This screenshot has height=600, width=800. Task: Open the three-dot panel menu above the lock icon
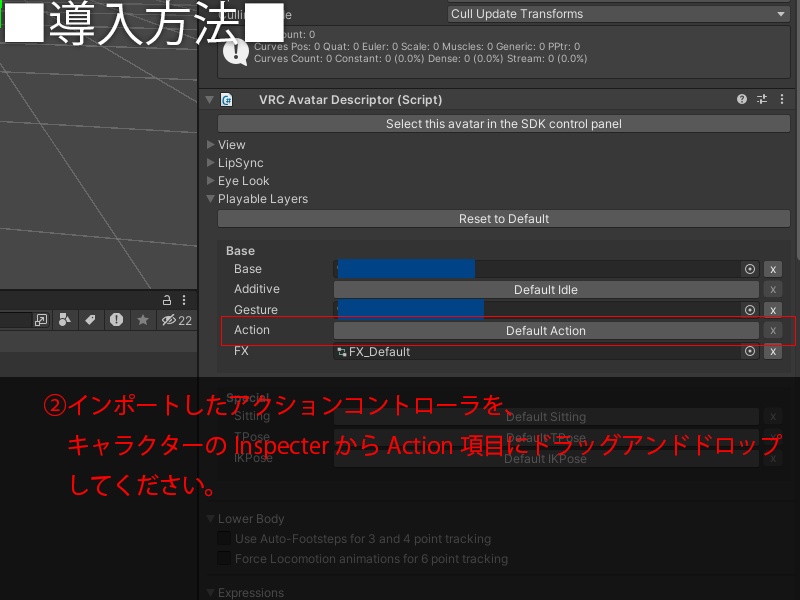click(x=184, y=300)
